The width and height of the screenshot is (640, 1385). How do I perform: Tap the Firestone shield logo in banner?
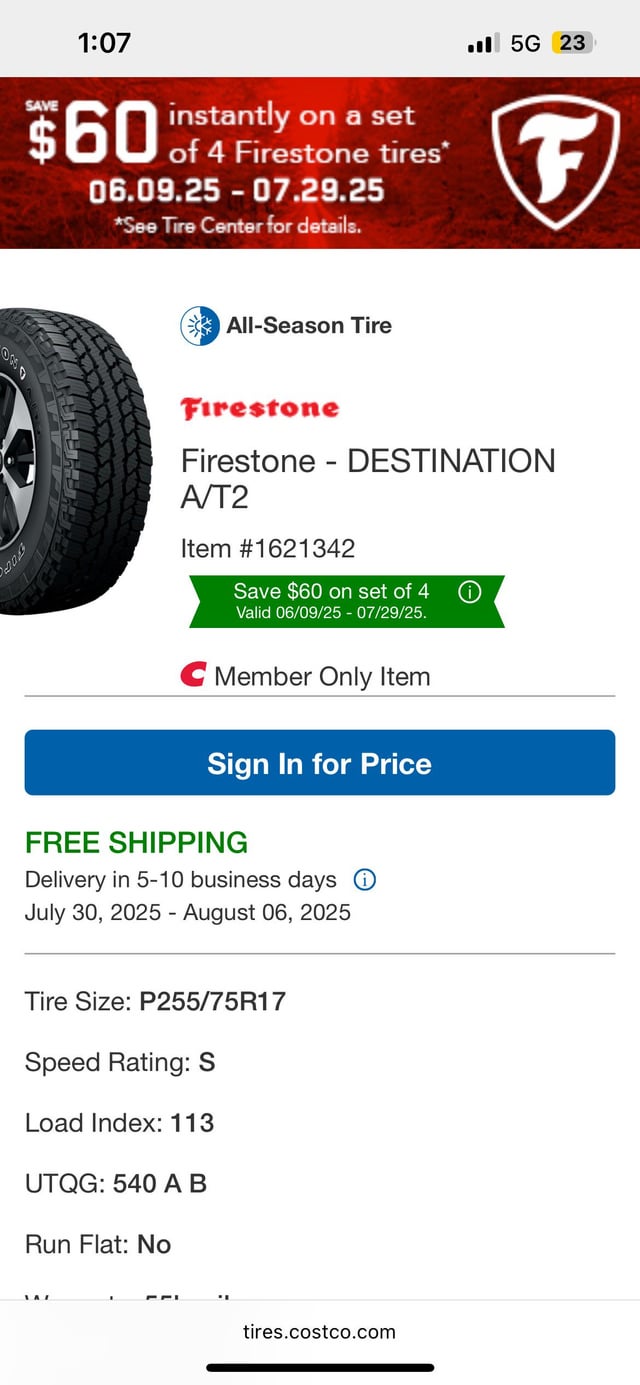pyautogui.click(x=556, y=162)
